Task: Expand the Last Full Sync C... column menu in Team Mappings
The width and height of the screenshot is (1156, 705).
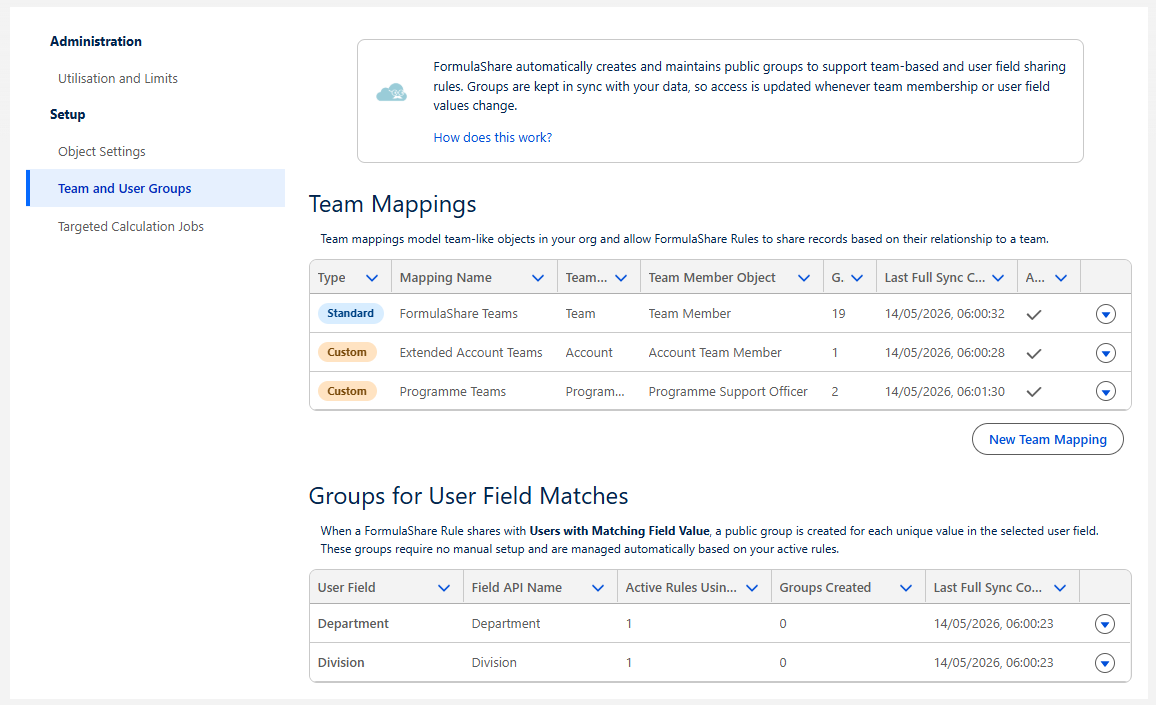Action: (x=998, y=278)
